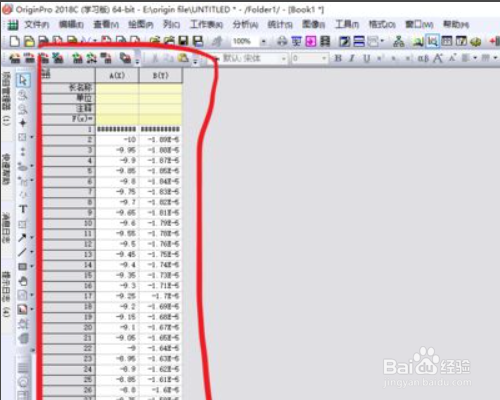Click the worksheet select-all corner cell

click(68, 76)
